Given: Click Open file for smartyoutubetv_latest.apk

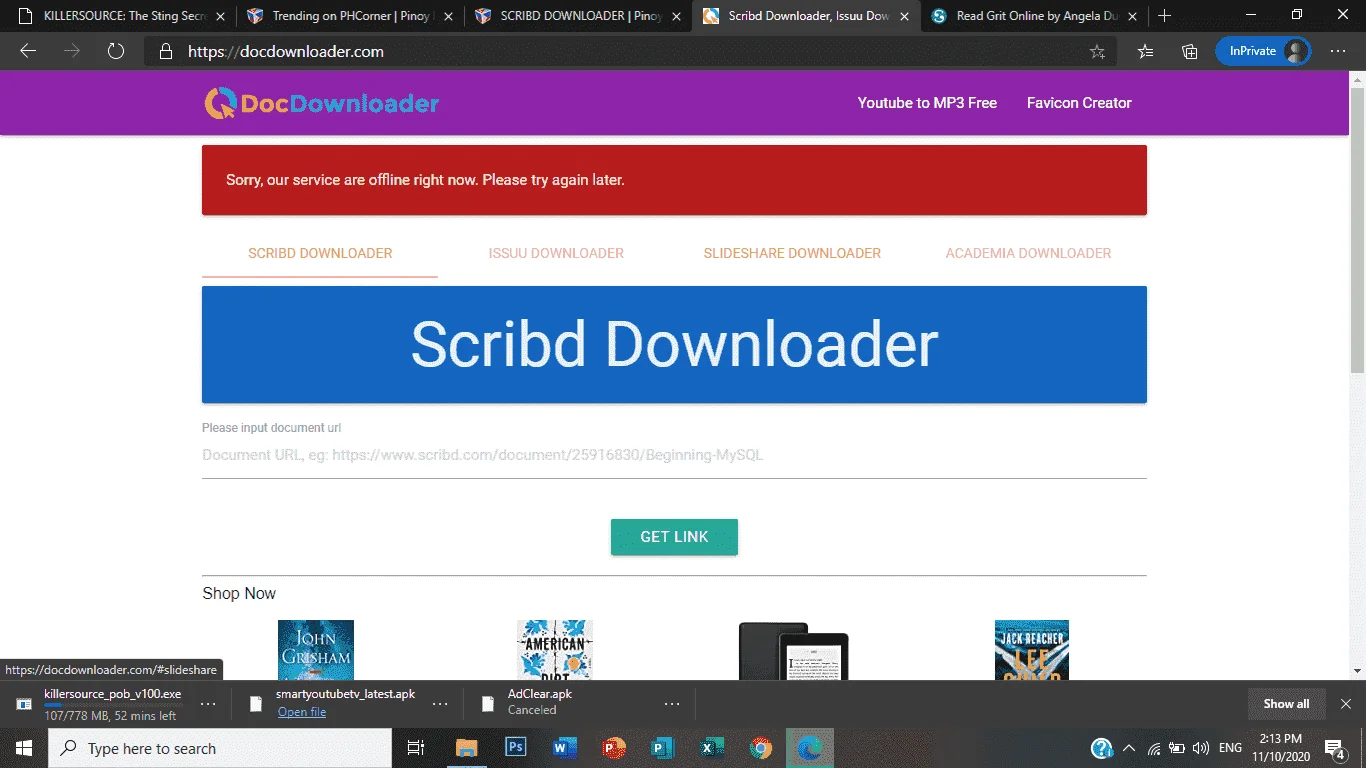Looking at the screenshot, I should [x=302, y=712].
